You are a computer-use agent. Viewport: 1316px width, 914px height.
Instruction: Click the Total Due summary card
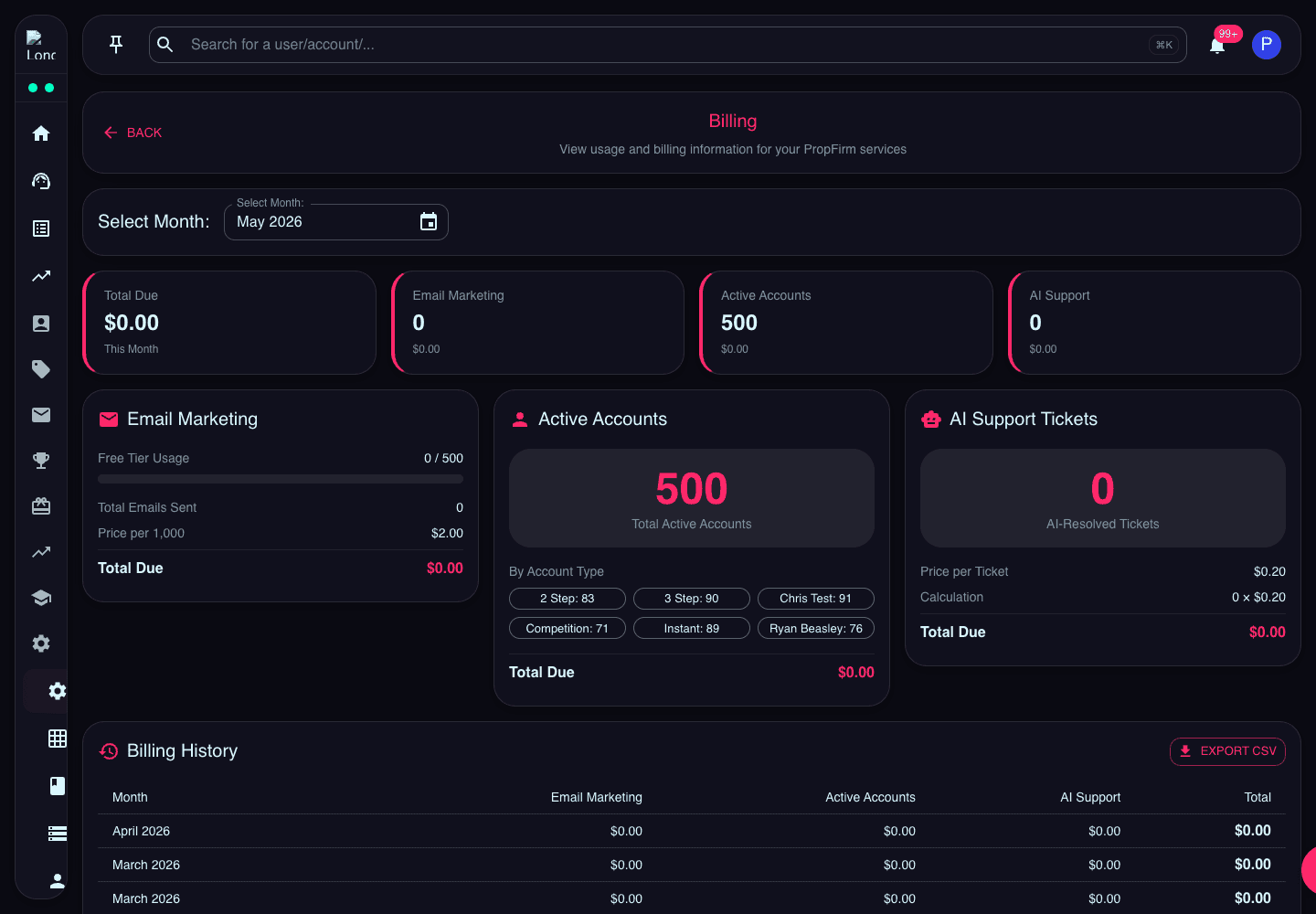[229, 323]
